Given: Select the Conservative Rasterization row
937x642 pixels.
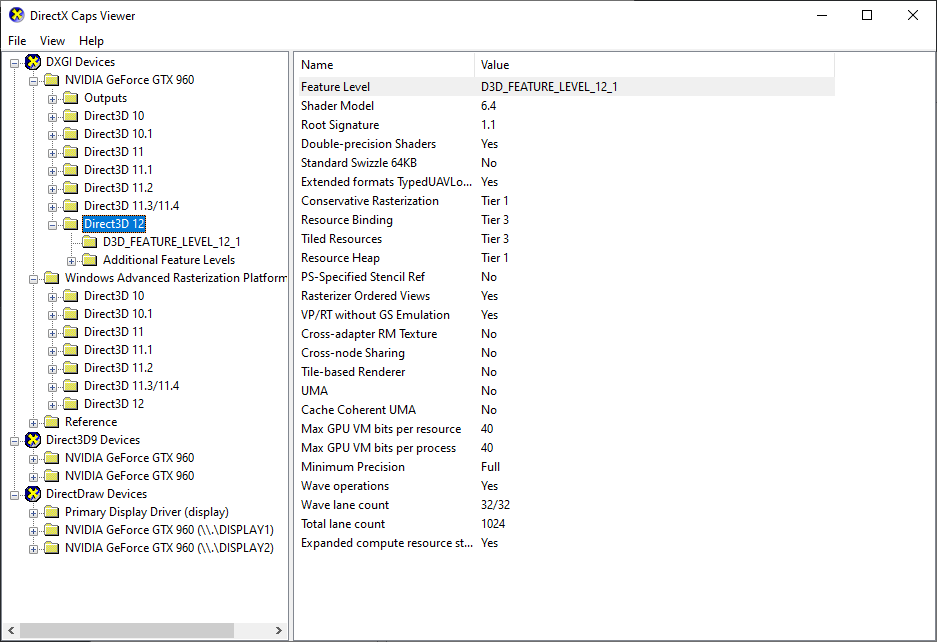Looking at the screenshot, I should pos(567,201).
